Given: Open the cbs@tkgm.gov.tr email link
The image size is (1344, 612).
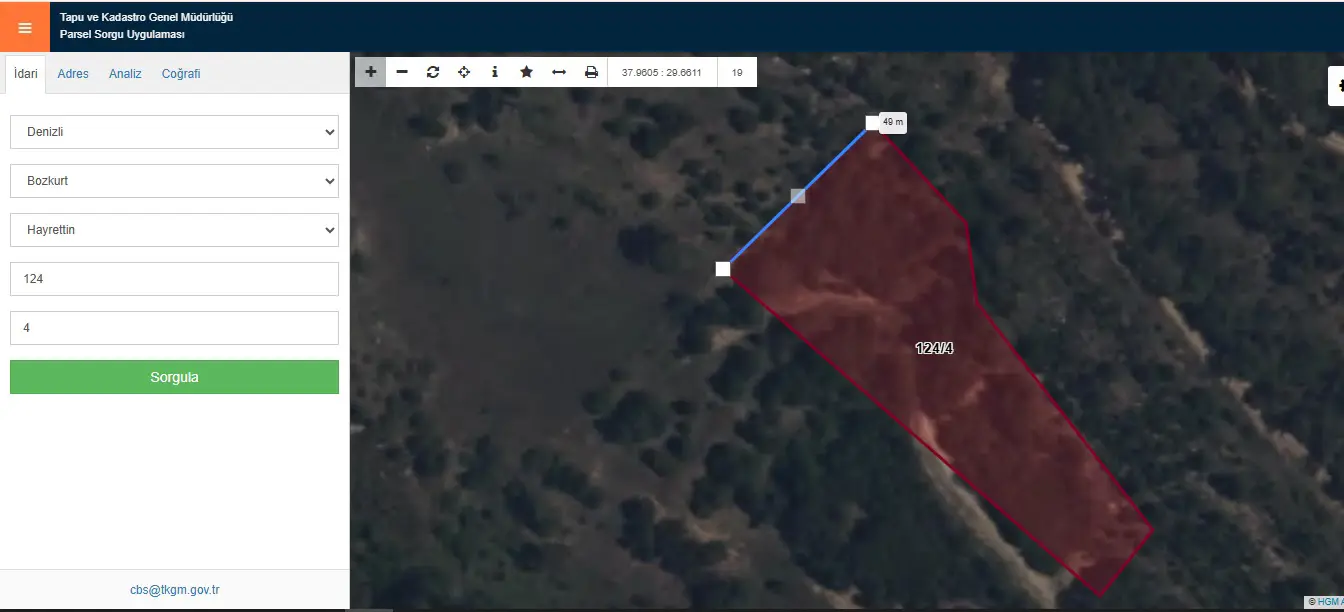Looking at the screenshot, I should pos(174,590).
